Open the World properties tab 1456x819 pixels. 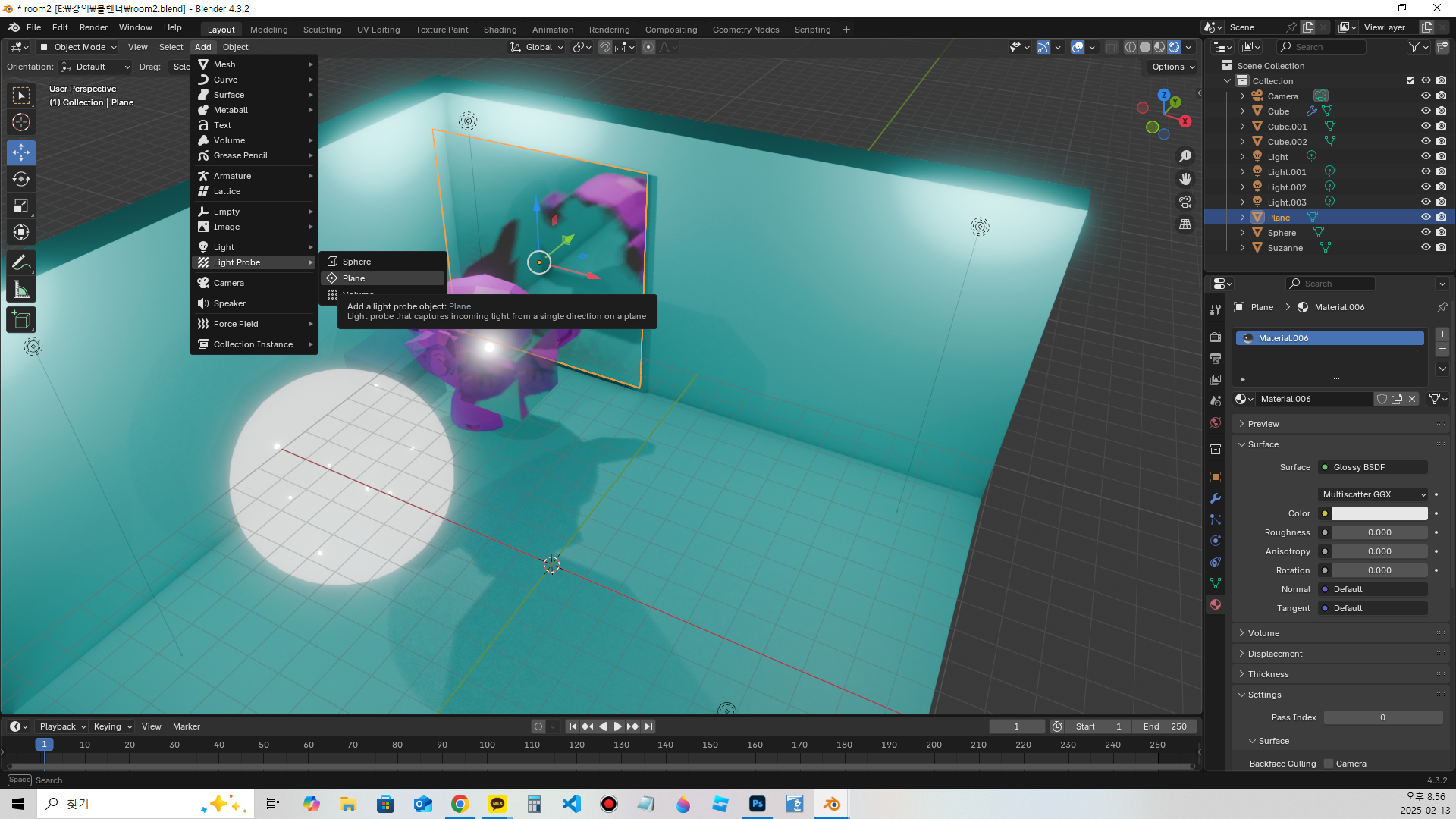tap(1216, 422)
